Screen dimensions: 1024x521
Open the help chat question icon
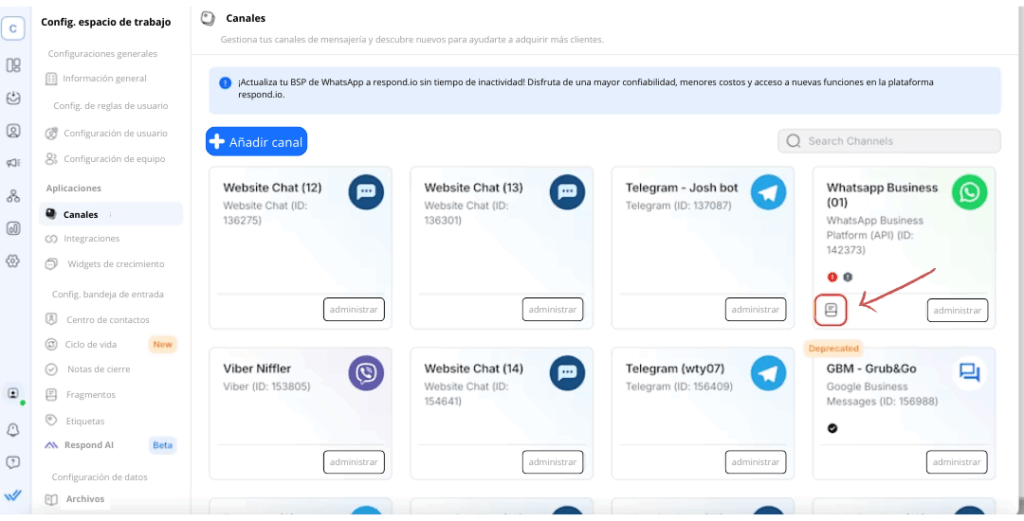pyautogui.click(x=13, y=462)
